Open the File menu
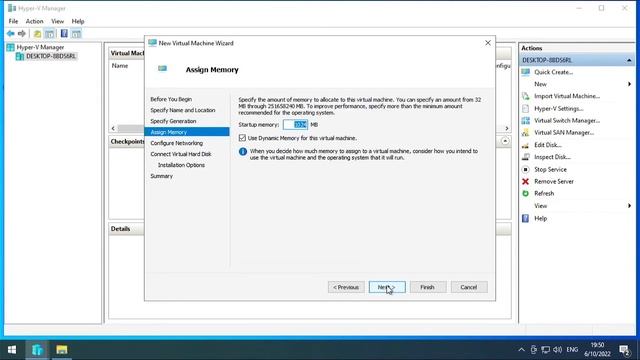The width and height of the screenshot is (640, 360). (13, 21)
